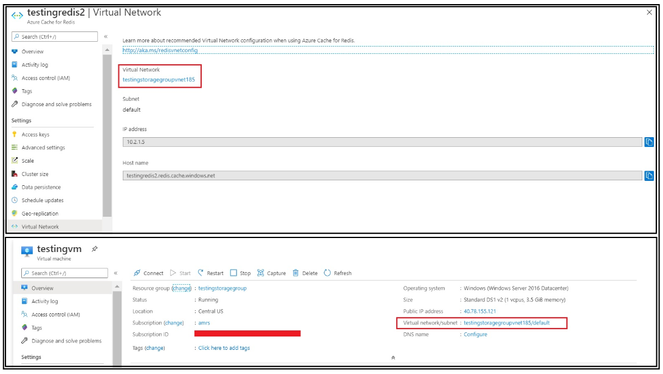Click the greyed-out Start button for testingvm
Image resolution: width=663 pixels, height=374 pixels.
181,273
